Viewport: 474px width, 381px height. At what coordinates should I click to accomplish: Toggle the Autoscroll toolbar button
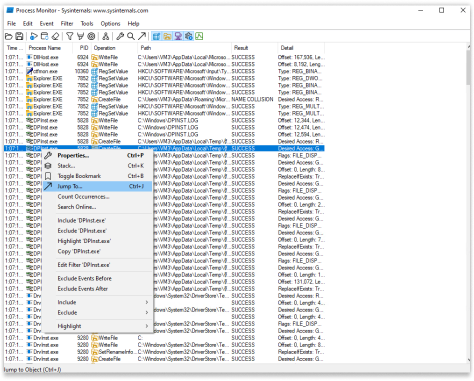(x=44, y=36)
